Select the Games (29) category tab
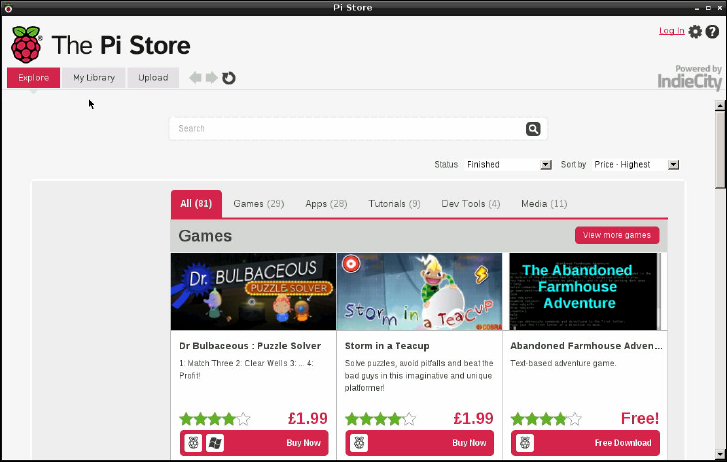This screenshot has width=727, height=462. (259, 204)
